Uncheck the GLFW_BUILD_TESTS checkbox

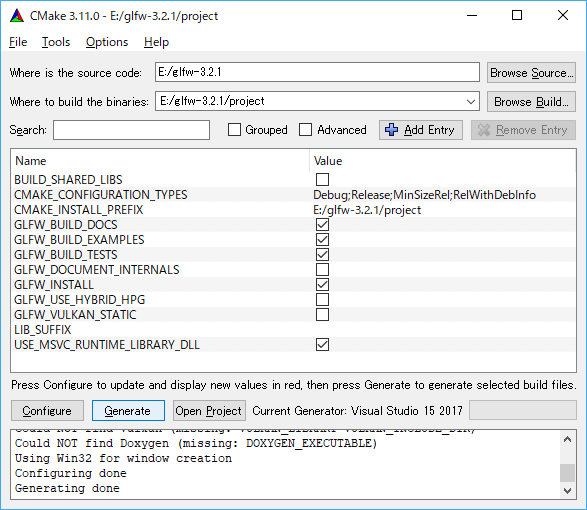click(322, 255)
